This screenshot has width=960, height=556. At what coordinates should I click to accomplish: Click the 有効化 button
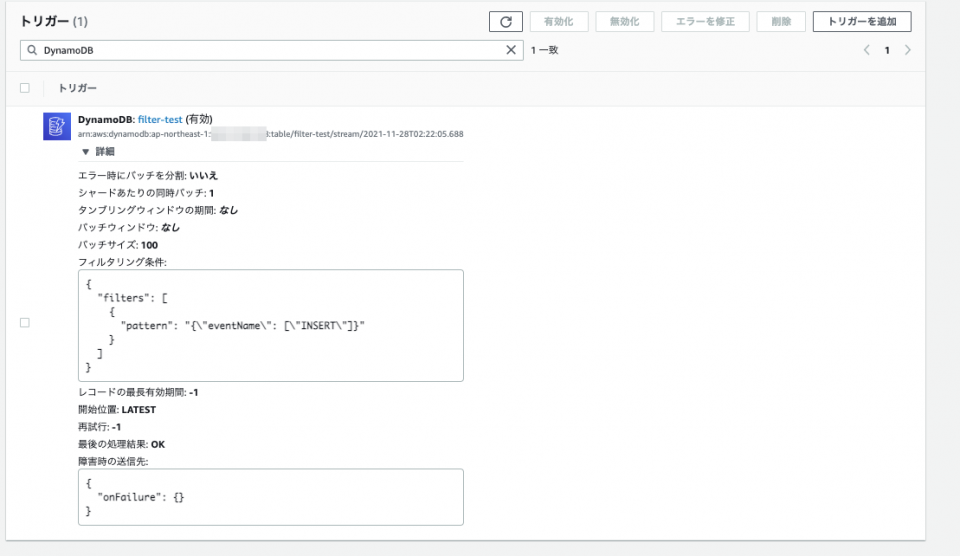(x=559, y=21)
